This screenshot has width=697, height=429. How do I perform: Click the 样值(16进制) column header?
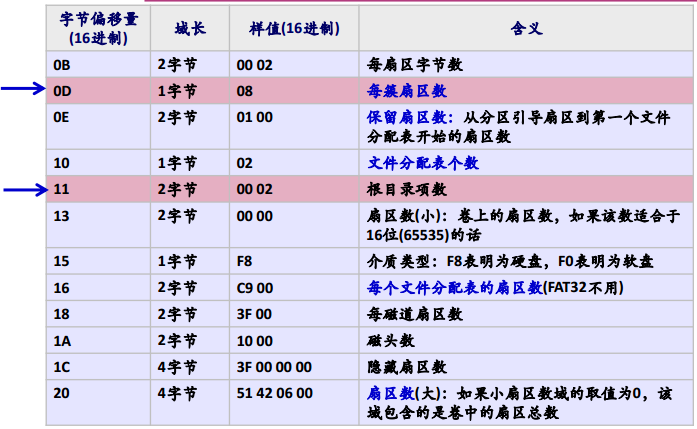[292, 29]
